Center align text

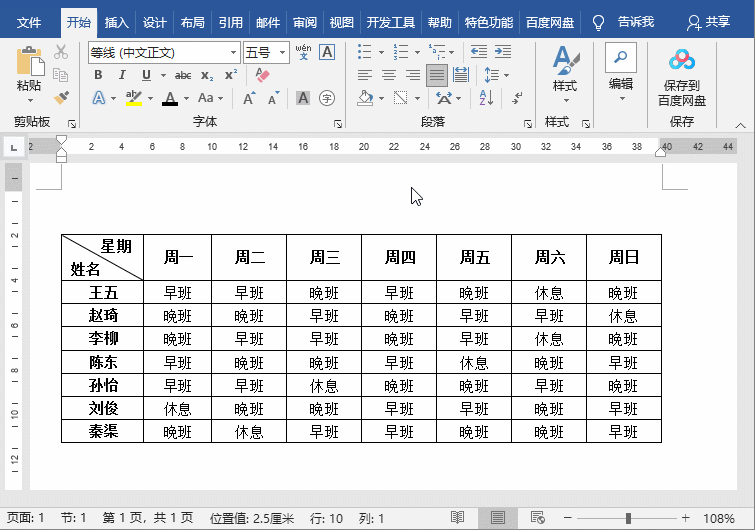389,75
